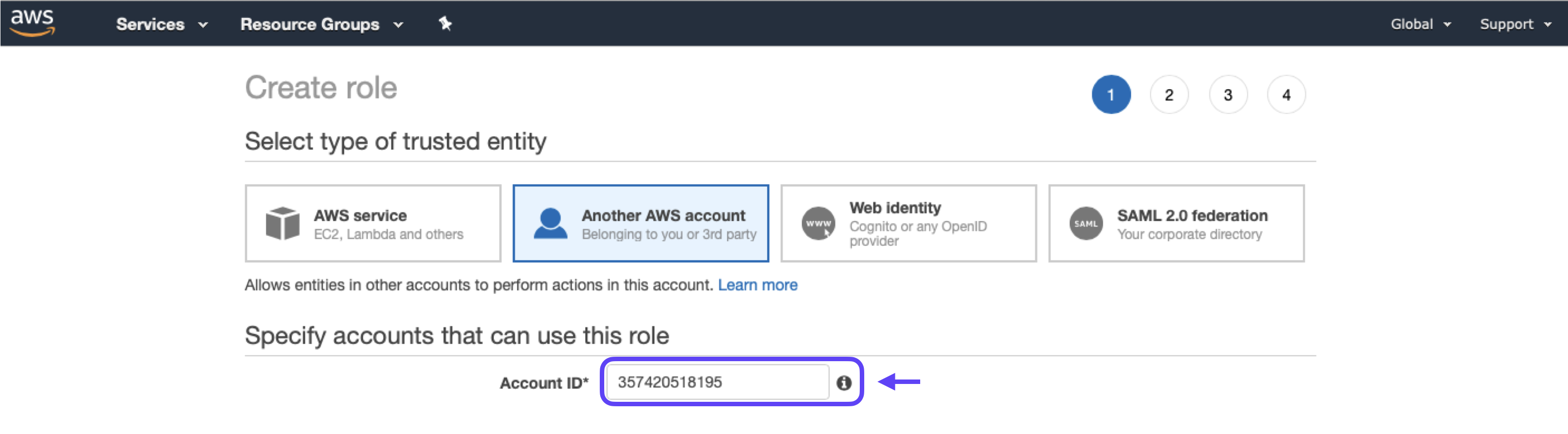Click 'Your corporate directory' text

click(1190, 234)
